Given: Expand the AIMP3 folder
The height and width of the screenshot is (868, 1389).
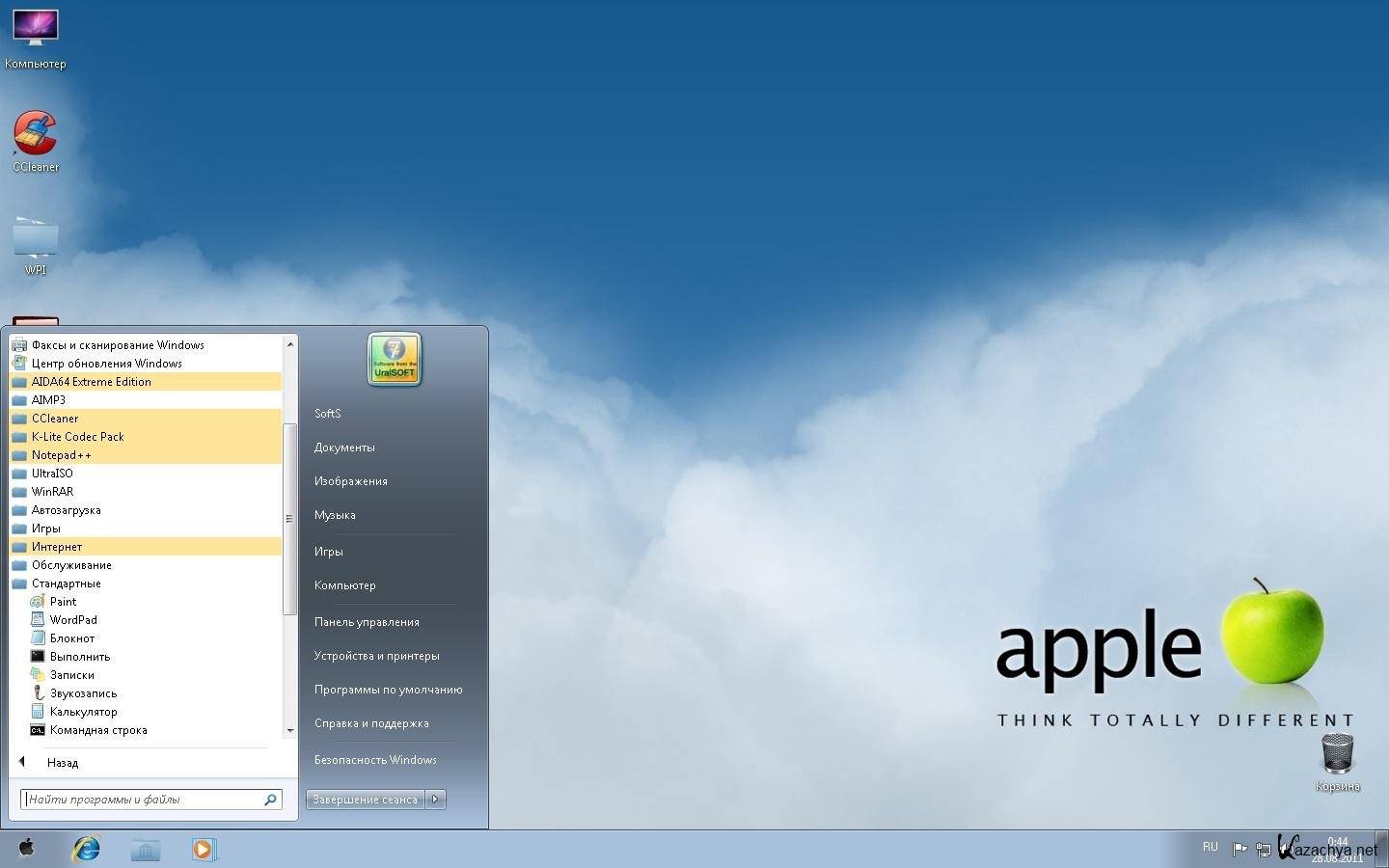Looking at the screenshot, I should [146, 400].
